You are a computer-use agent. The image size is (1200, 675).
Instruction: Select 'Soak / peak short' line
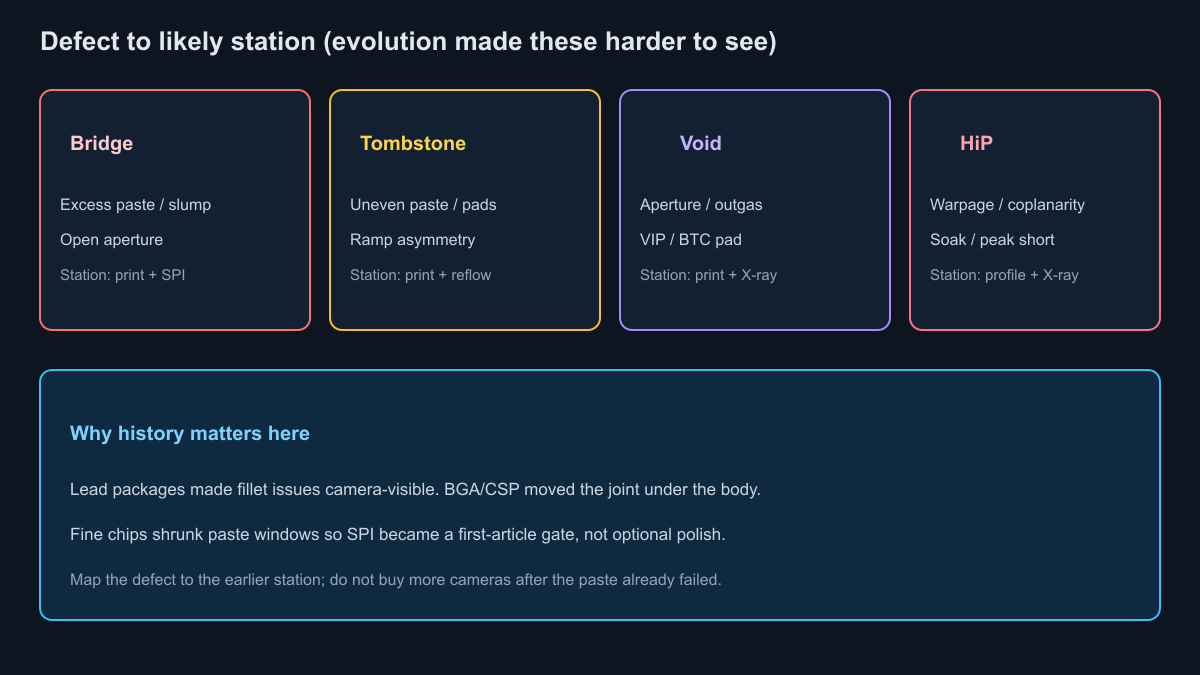(x=992, y=240)
